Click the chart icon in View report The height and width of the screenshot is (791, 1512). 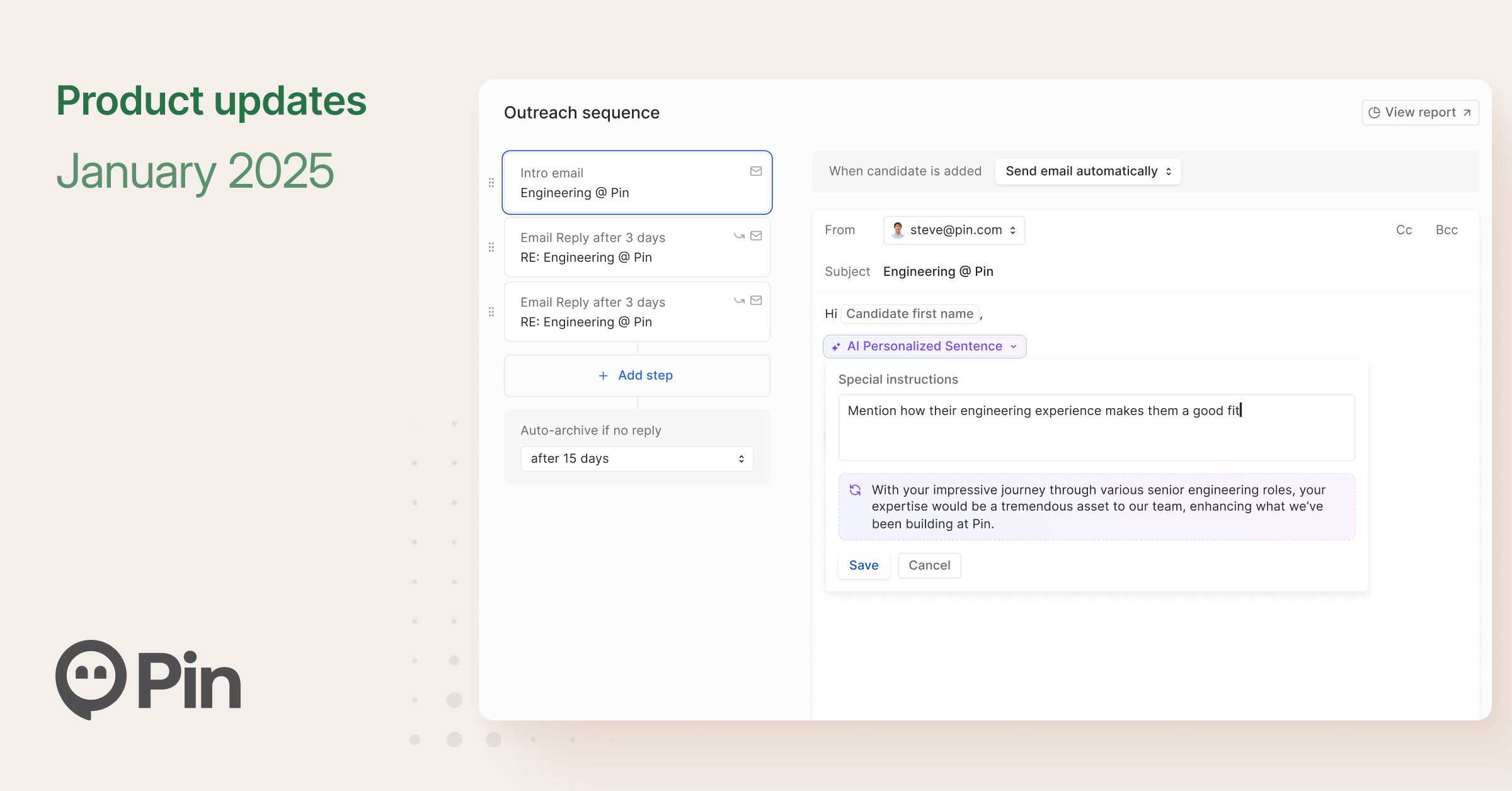[1375, 112]
